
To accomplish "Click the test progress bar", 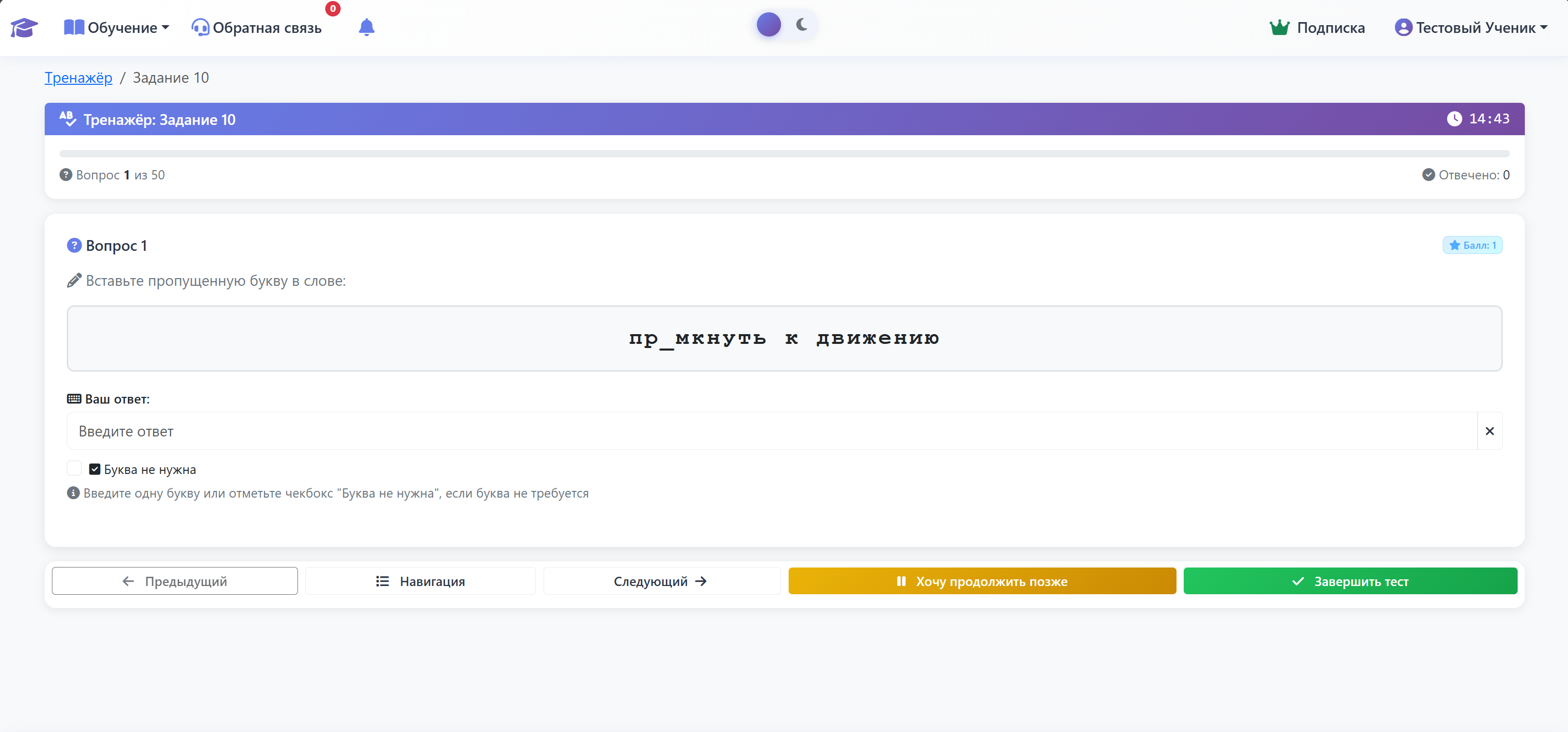I will click(784, 154).
